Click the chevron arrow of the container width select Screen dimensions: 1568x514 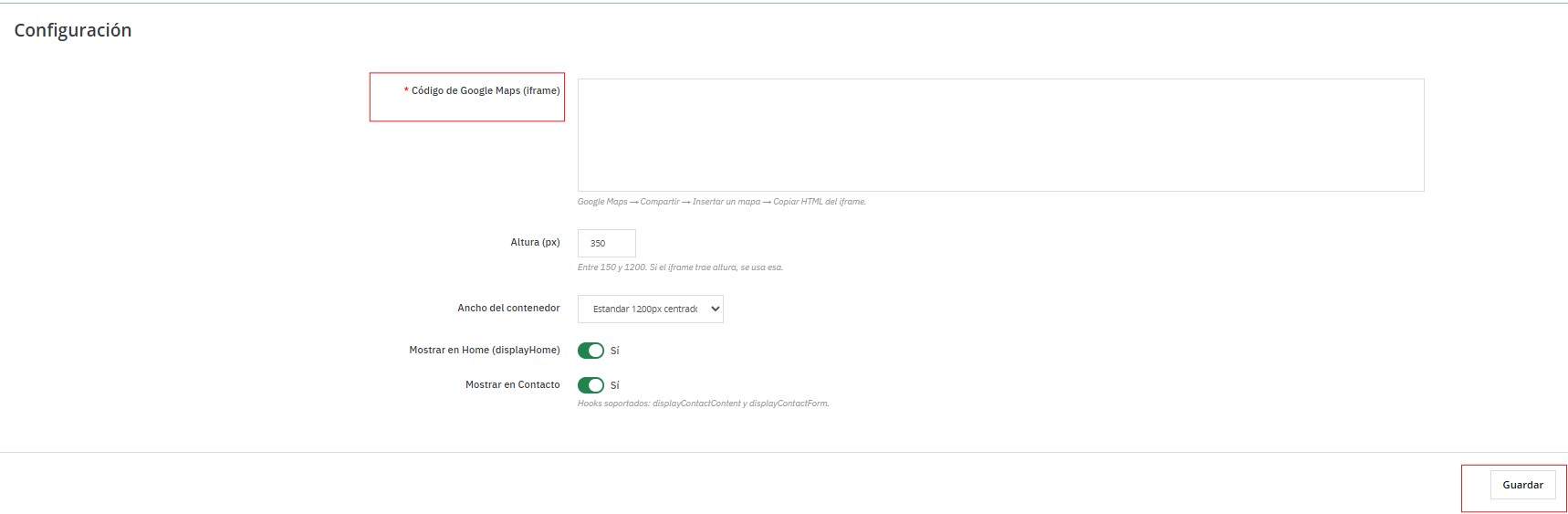coord(715,309)
